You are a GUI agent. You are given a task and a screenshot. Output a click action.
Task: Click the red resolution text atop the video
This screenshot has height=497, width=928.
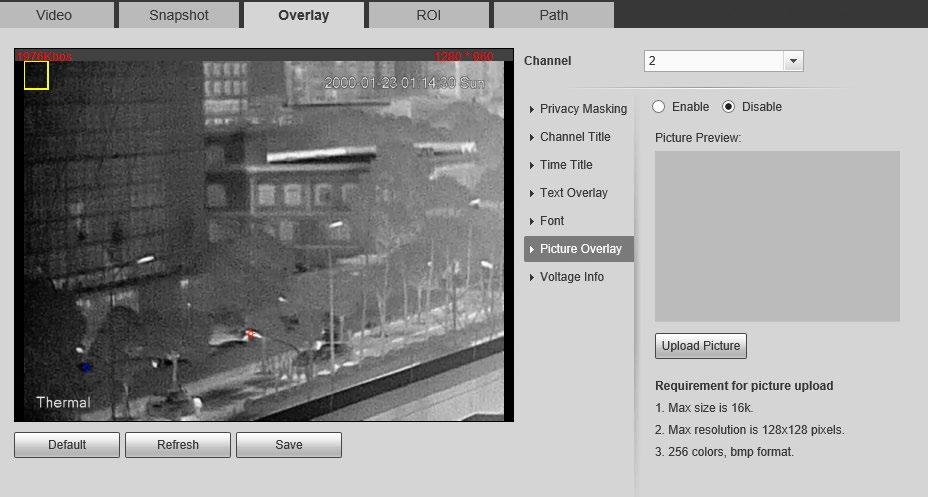click(x=463, y=56)
